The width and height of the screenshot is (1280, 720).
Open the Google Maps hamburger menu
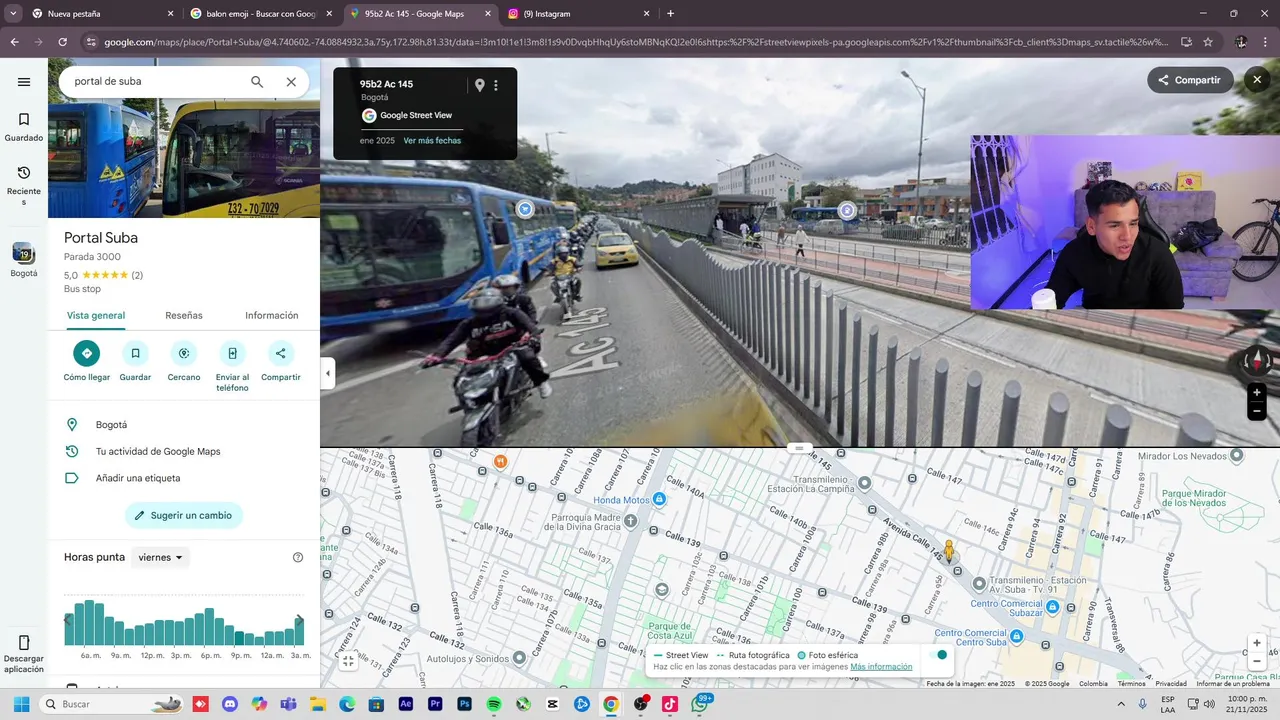24,82
